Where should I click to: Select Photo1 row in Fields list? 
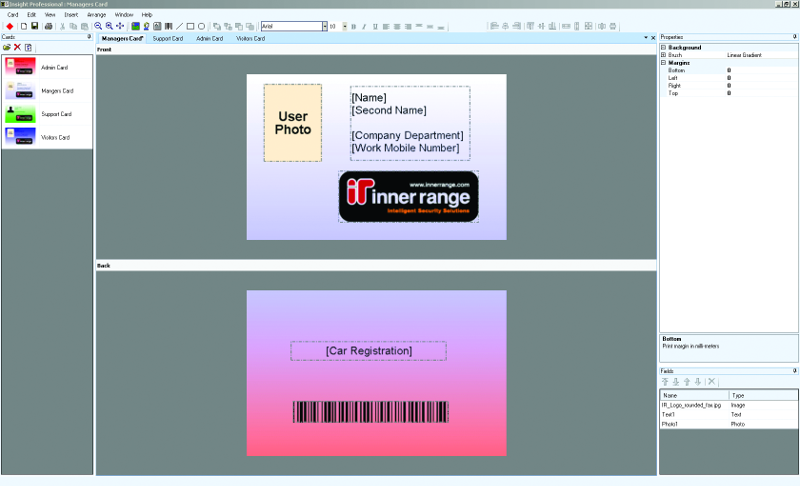tap(670, 424)
